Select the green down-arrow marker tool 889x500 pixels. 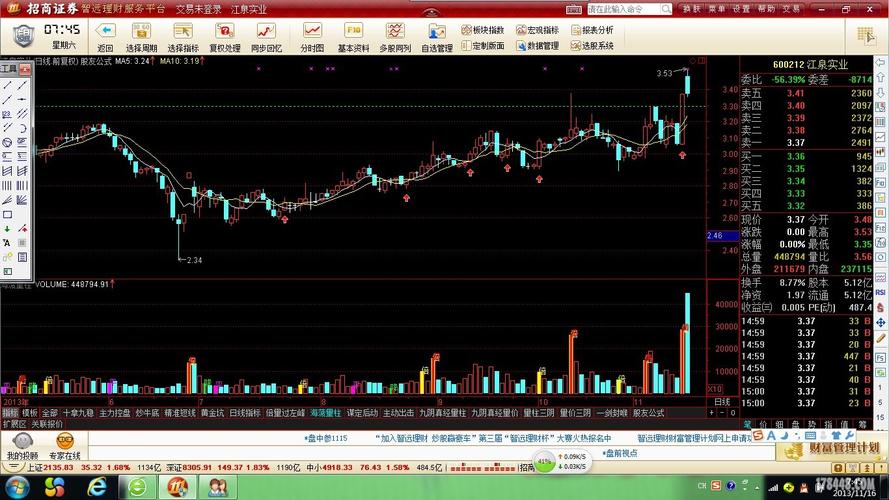coord(7,229)
